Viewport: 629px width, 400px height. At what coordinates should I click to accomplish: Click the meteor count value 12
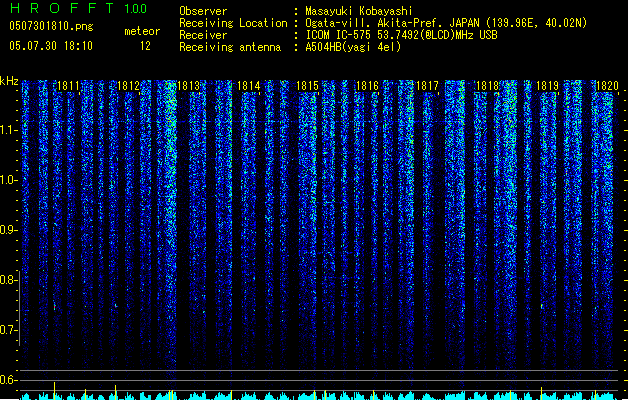(145, 46)
